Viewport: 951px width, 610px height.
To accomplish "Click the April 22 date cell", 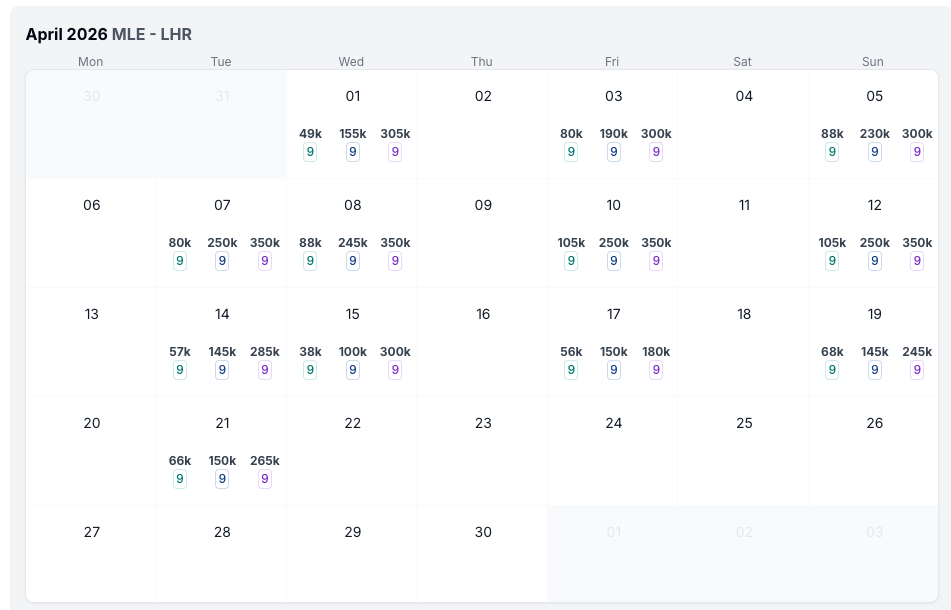I will [352, 450].
